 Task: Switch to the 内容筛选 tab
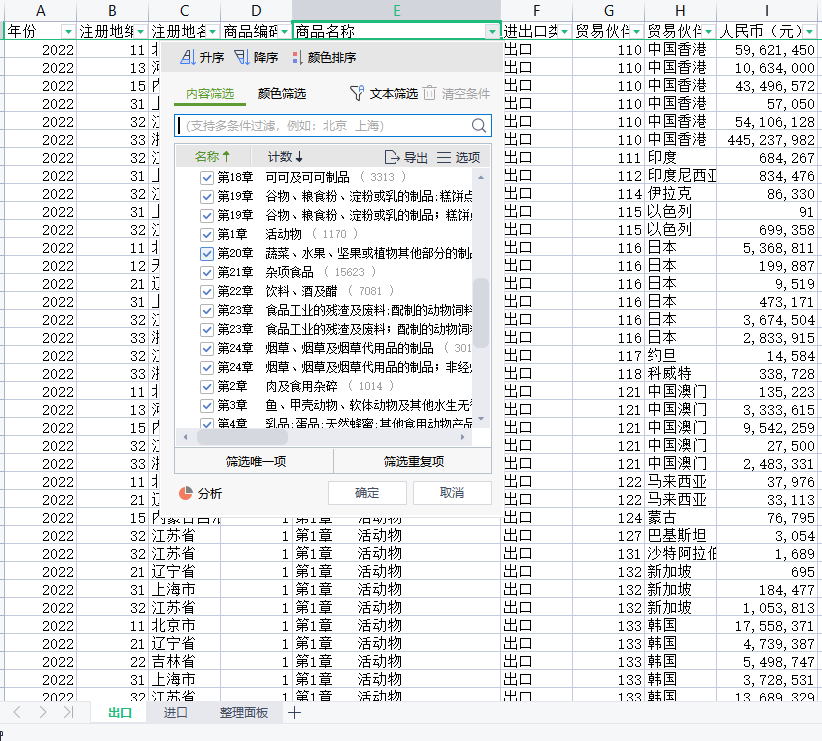click(210, 94)
